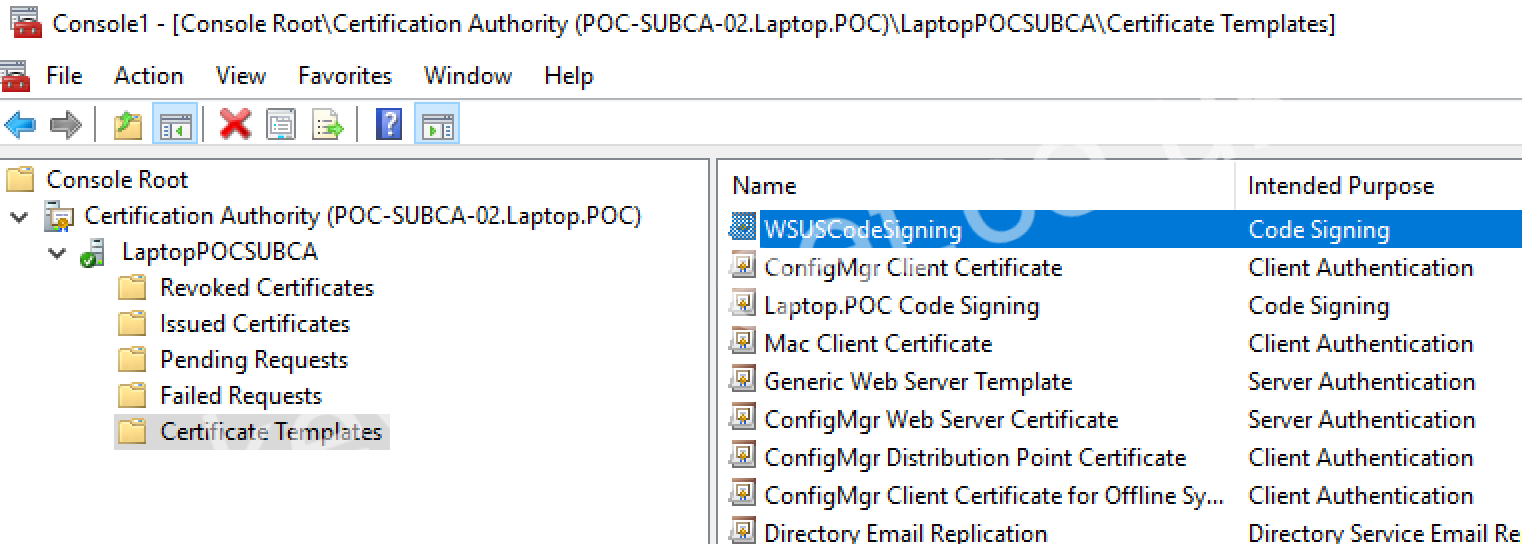Open the File menu
Screen dimensions: 1522x544
64,76
